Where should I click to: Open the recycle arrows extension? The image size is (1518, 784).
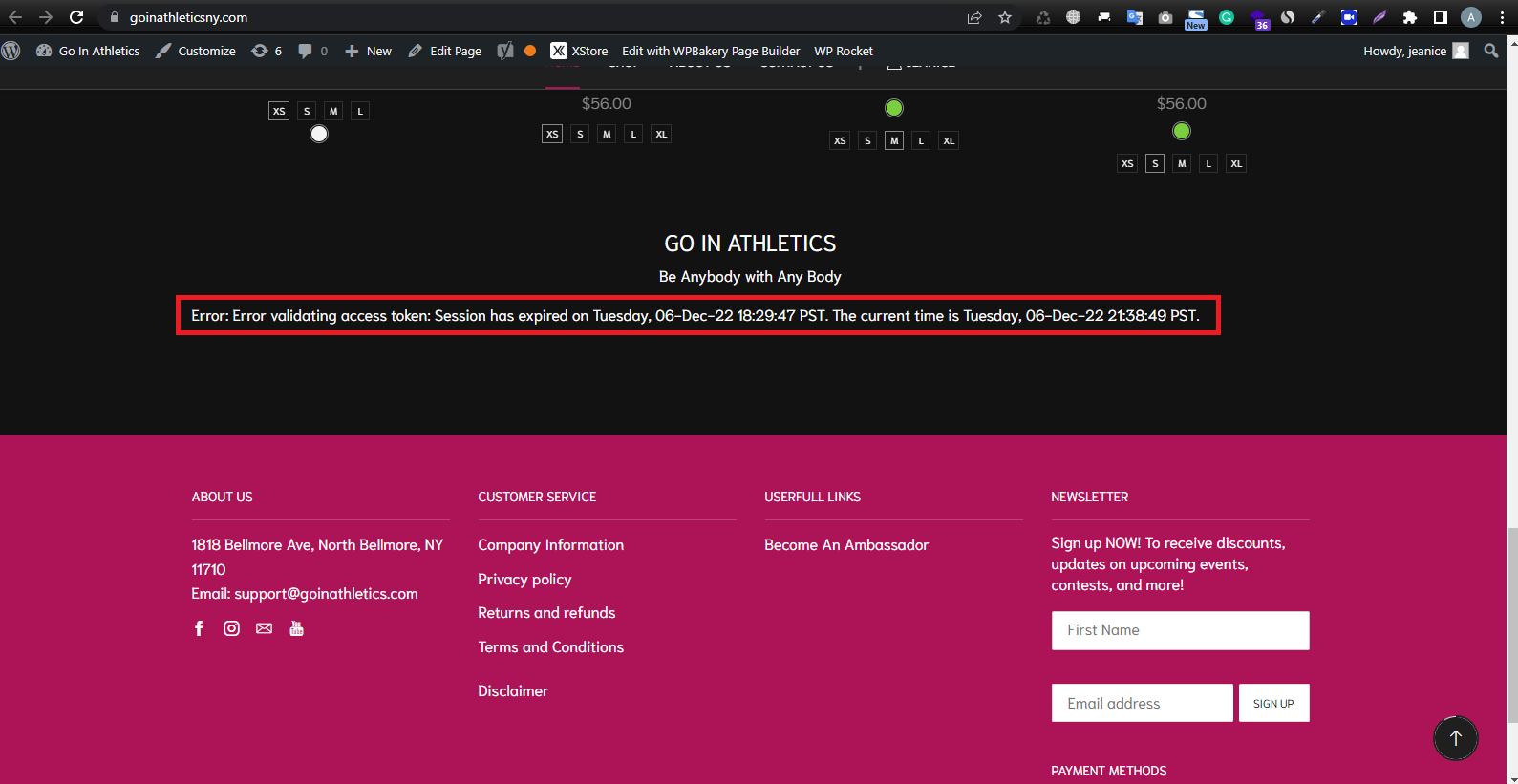[1043, 17]
